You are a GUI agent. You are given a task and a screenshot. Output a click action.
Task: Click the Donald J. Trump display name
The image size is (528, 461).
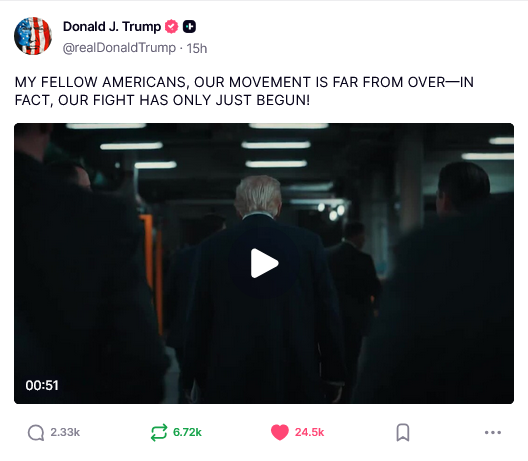(112, 27)
